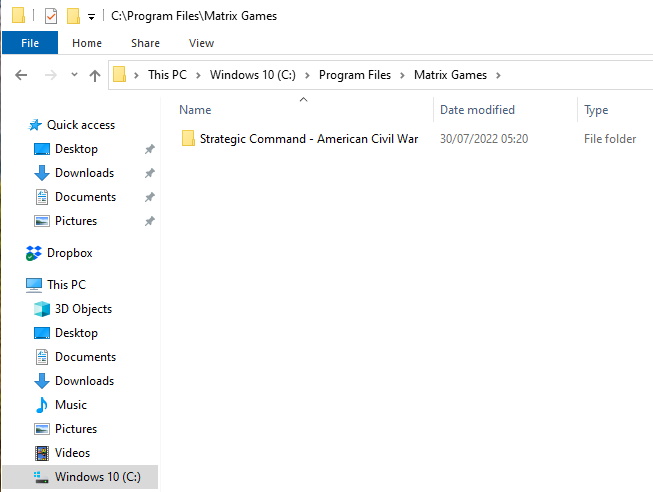Screen dimensions: 653x492
Task: Click the Videos film strip icon
Action: [x=42, y=453]
